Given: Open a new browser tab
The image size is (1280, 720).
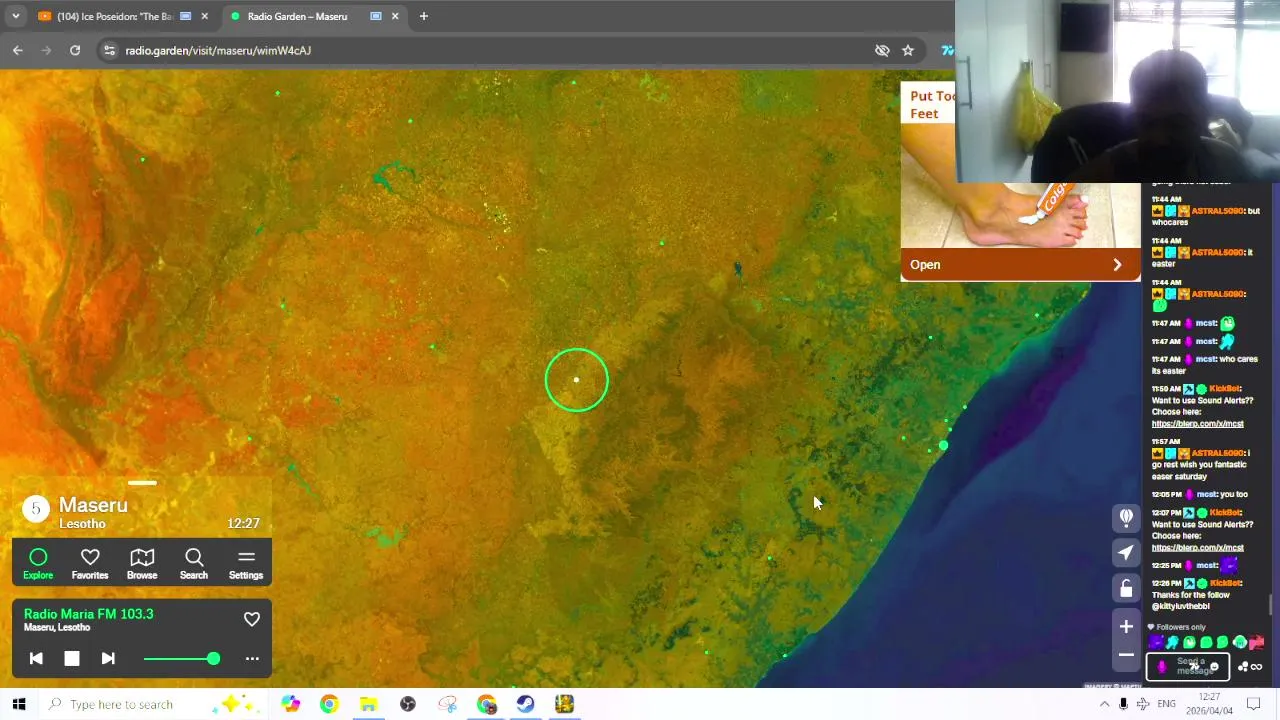Looking at the screenshot, I should [424, 16].
